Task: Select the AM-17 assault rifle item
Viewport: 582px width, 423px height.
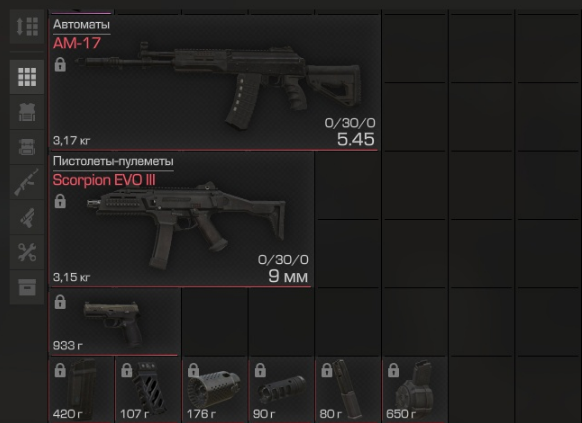Action: coord(215,83)
